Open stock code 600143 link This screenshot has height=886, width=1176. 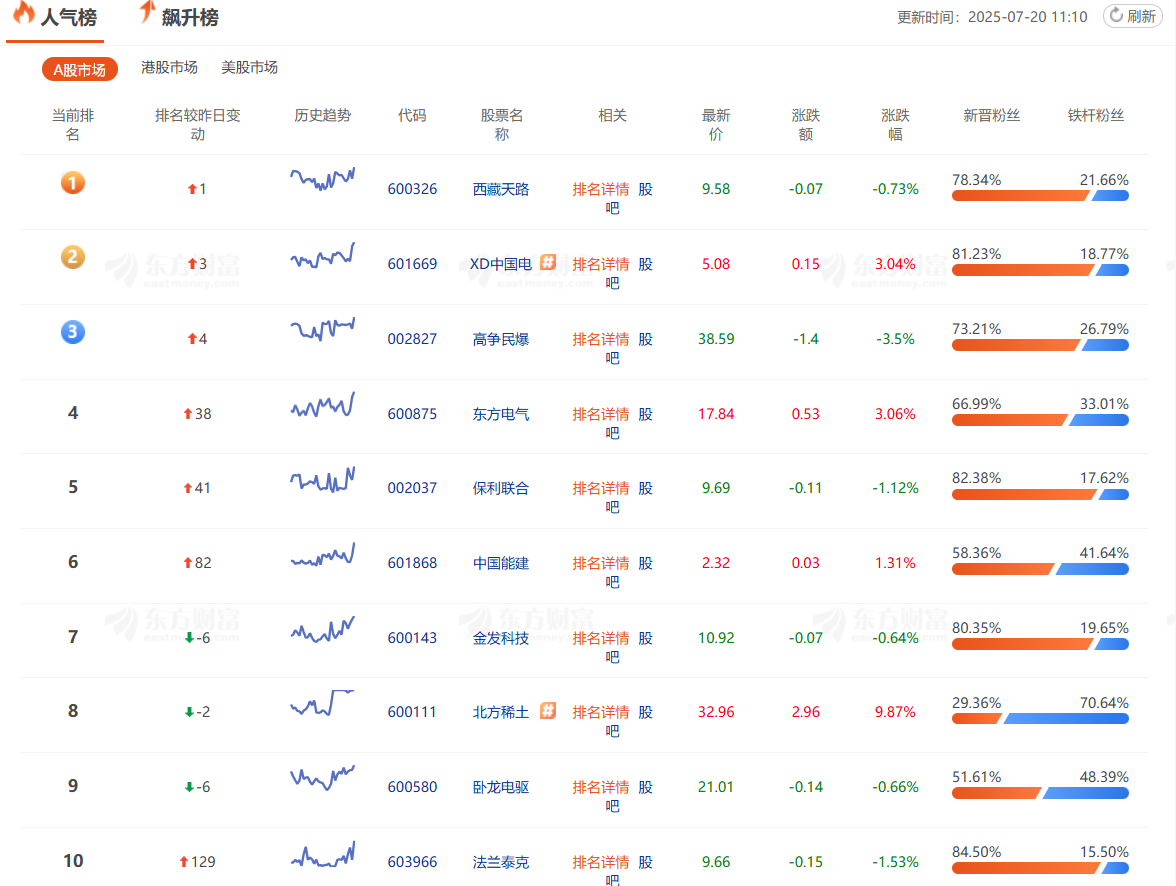coord(412,638)
